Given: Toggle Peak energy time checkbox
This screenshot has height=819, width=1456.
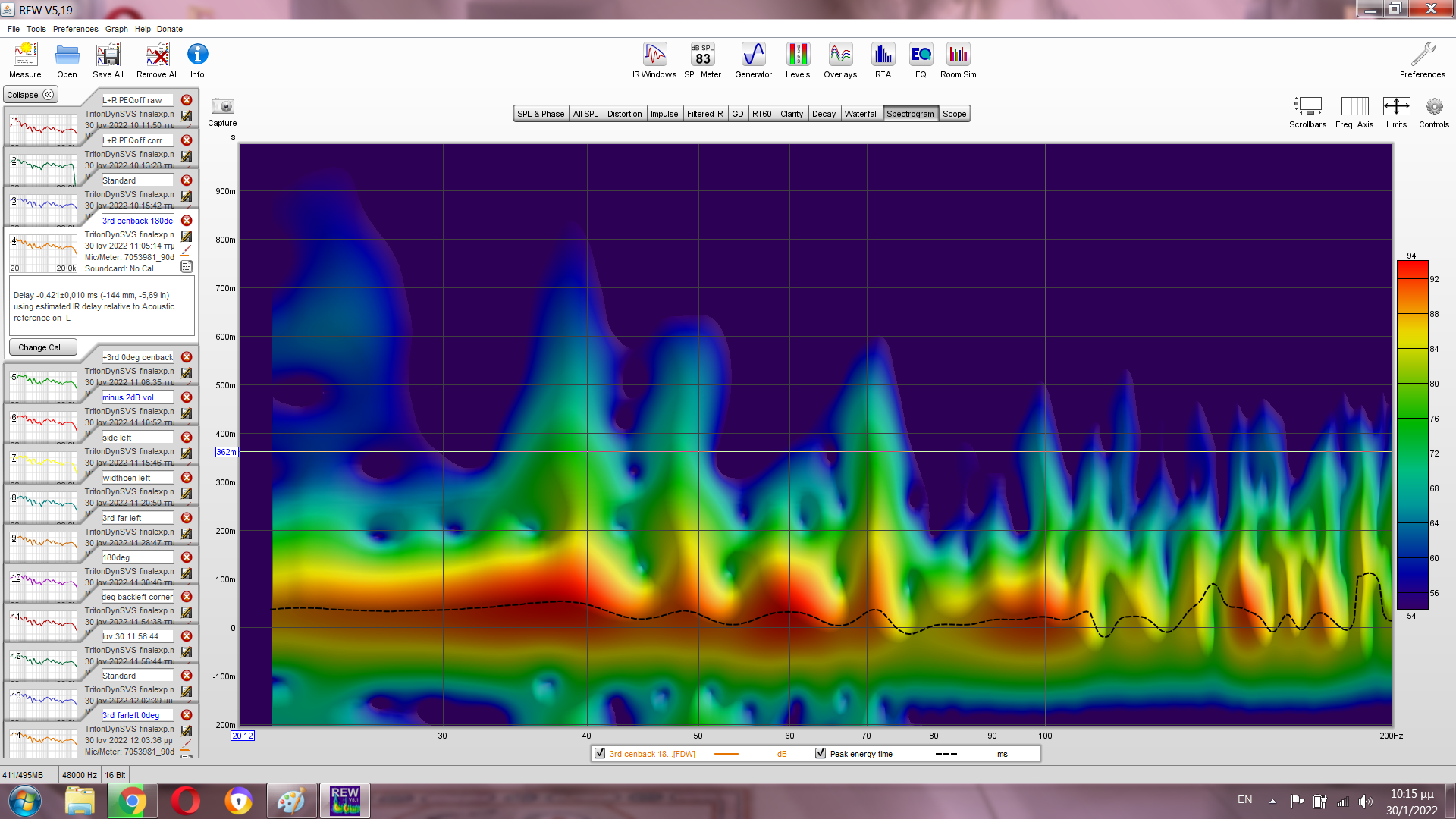Looking at the screenshot, I should click(821, 753).
